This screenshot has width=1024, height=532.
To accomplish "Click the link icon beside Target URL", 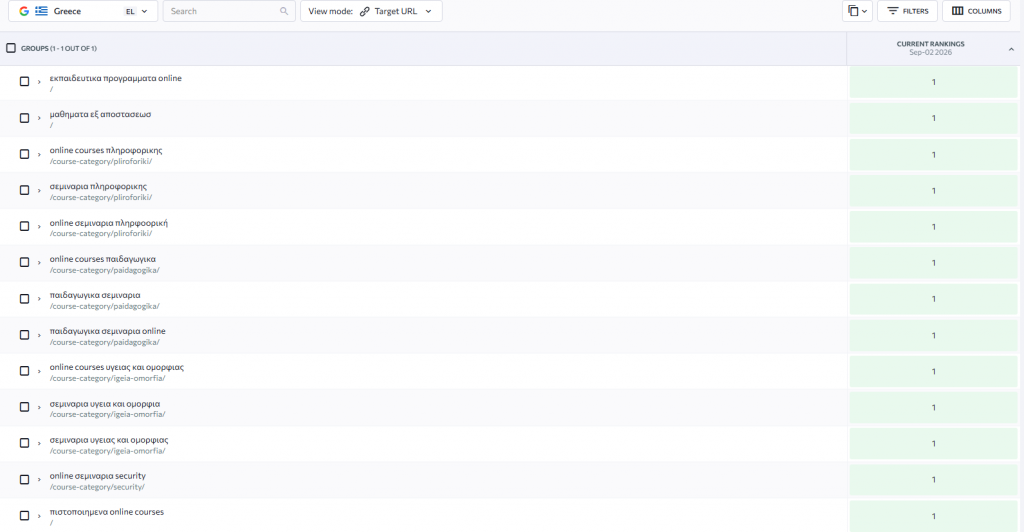I will pyautogui.click(x=364, y=11).
